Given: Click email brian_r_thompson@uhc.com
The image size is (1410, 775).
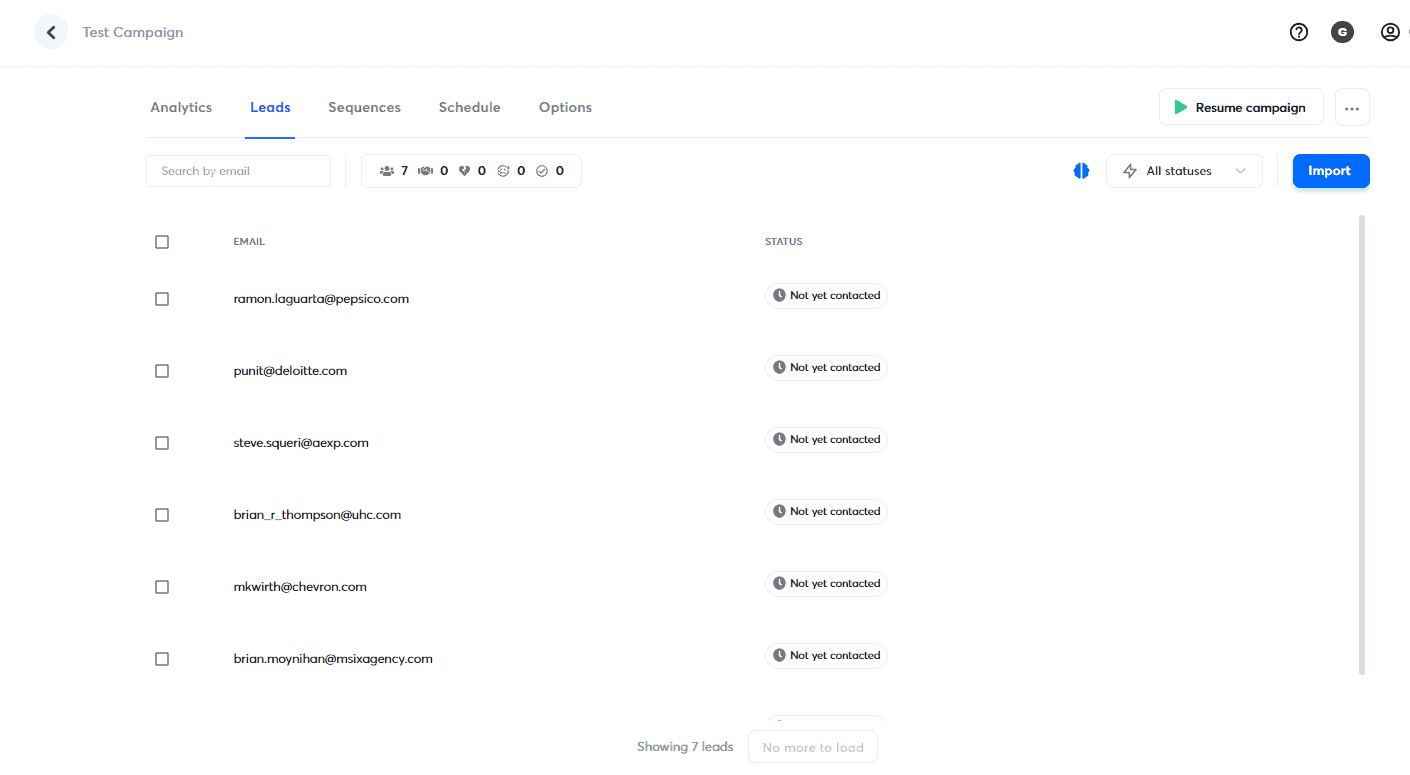Looking at the screenshot, I should [x=317, y=515].
